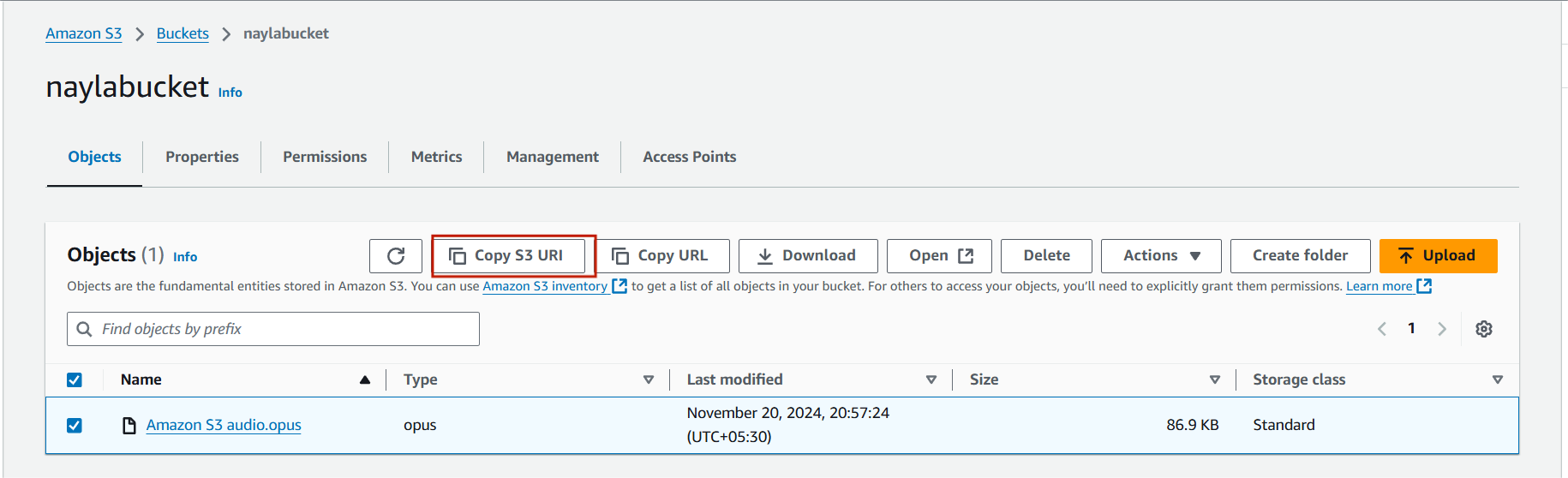Click the naylabucket breadcrumb text
The width and height of the screenshot is (1568, 478).
[x=286, y=34]
